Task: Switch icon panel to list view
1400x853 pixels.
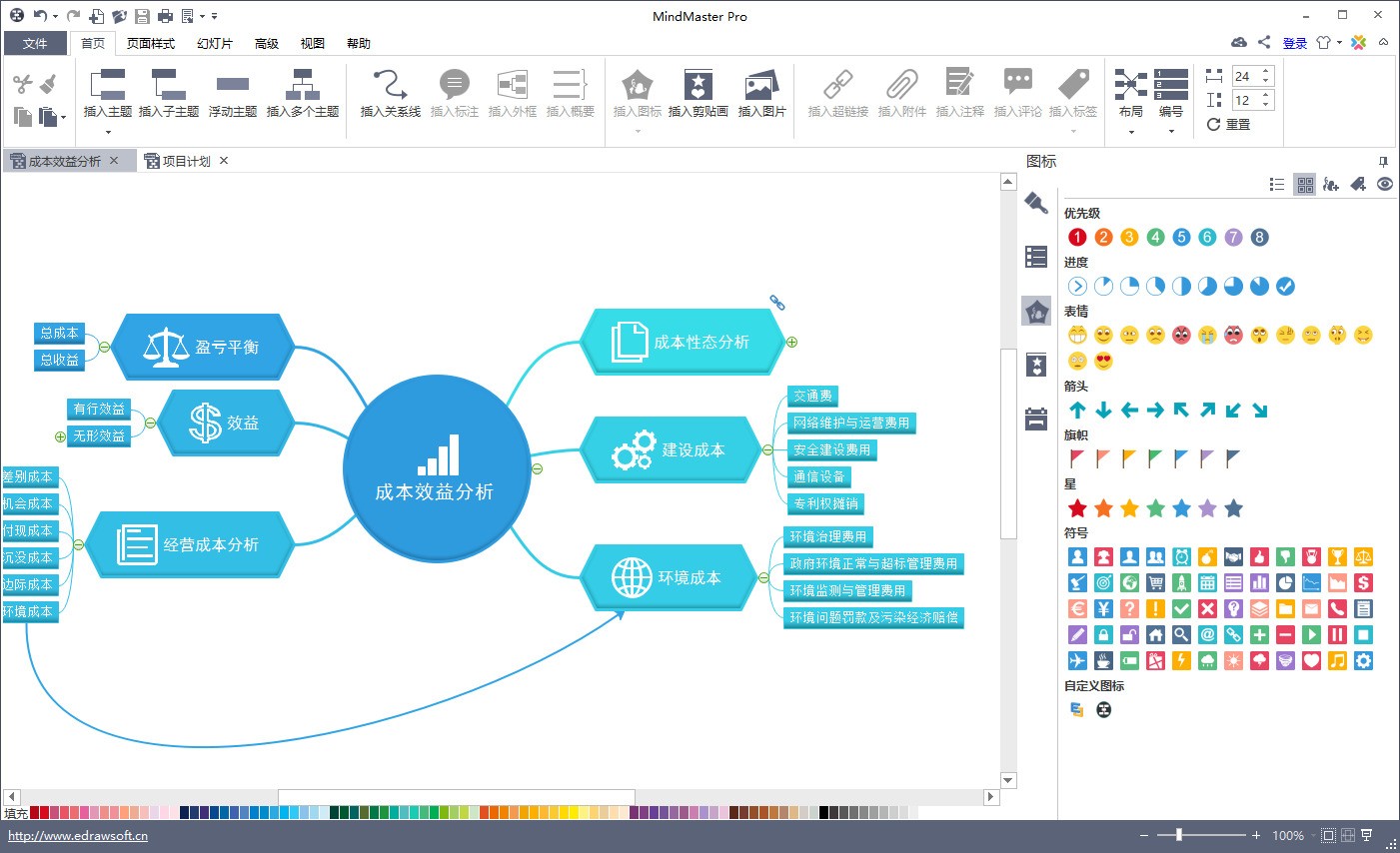Action: point(1277,184)
